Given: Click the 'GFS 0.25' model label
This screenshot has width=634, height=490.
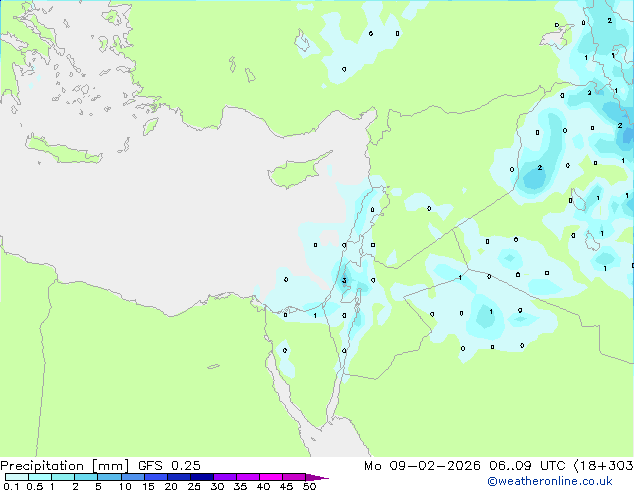Looking at the screenshot, I should (169, 466).
